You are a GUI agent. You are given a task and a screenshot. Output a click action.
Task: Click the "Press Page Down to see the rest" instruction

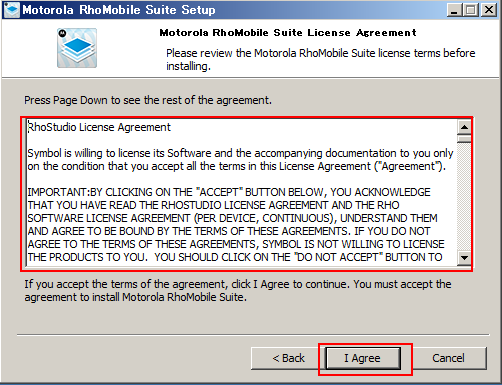coord(148,100)
